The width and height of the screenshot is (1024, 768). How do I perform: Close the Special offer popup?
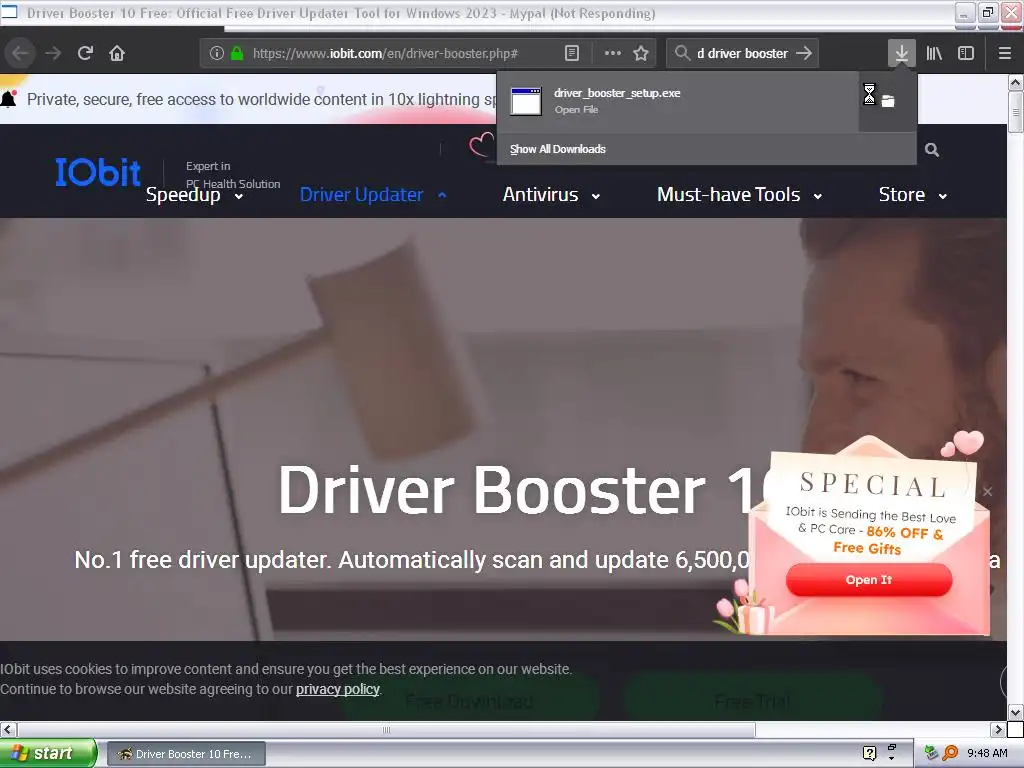pos(987,491)
